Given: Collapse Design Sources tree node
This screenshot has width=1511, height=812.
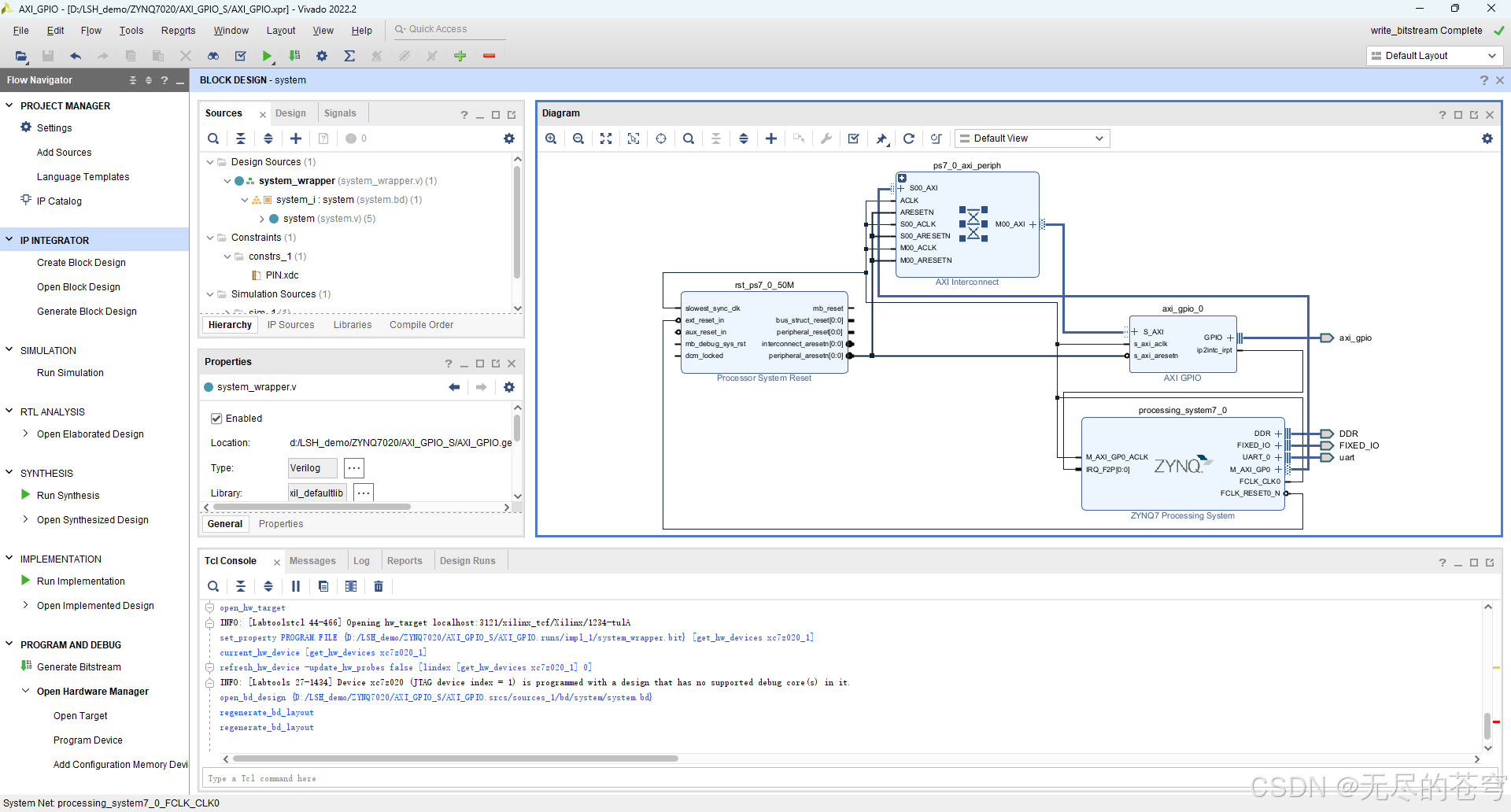Looking at the screenshot, I should coord(210,162).
